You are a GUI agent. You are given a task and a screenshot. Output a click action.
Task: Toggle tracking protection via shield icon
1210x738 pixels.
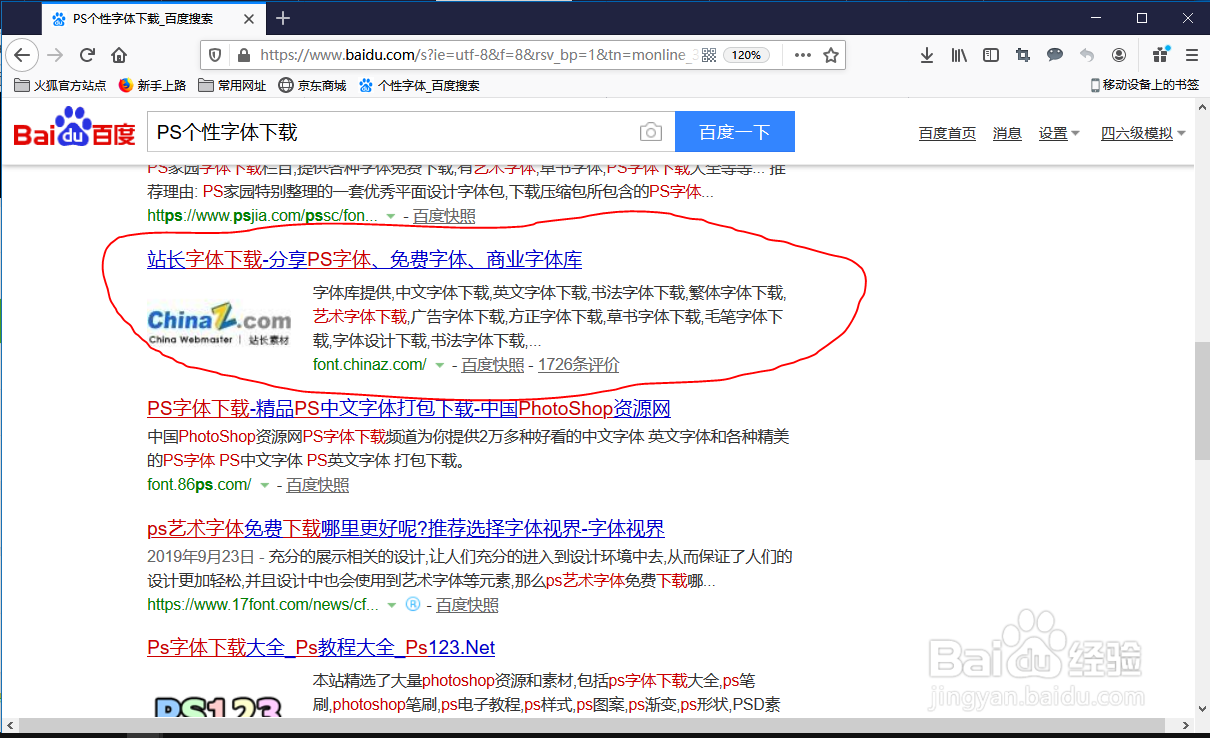click(214, 55)
